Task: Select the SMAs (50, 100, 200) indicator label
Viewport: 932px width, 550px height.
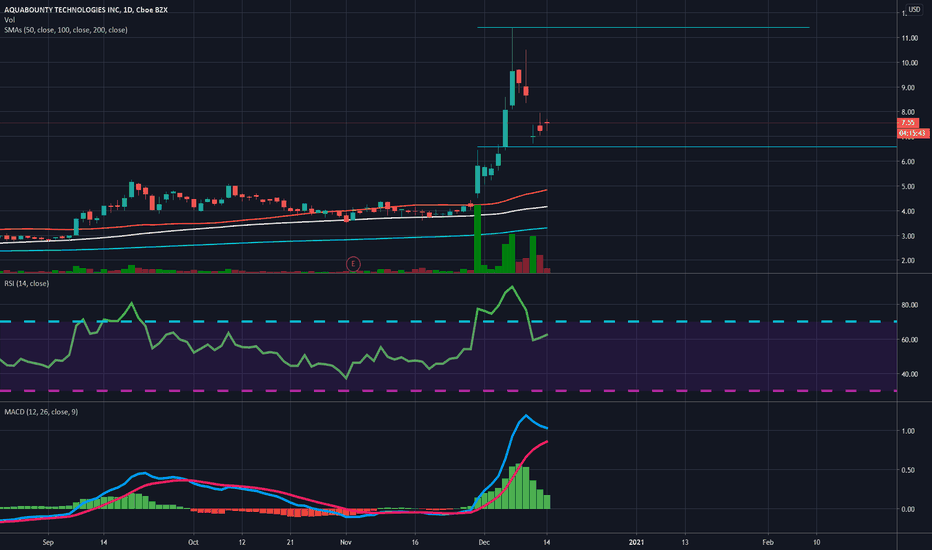Action: click(x=65, y=30)
